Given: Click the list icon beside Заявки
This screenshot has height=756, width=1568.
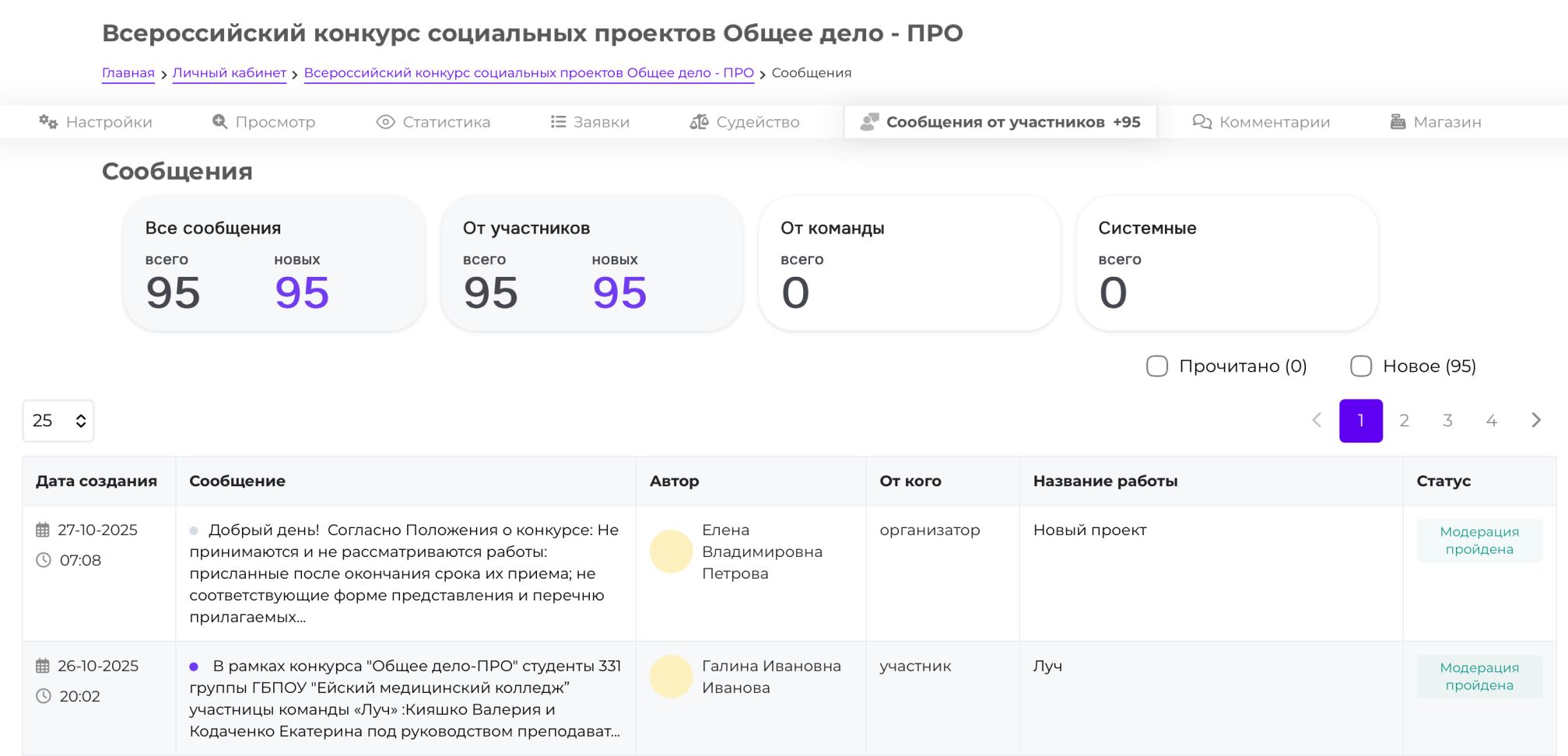Looking at the screenshot, I should tap(558, 122).
